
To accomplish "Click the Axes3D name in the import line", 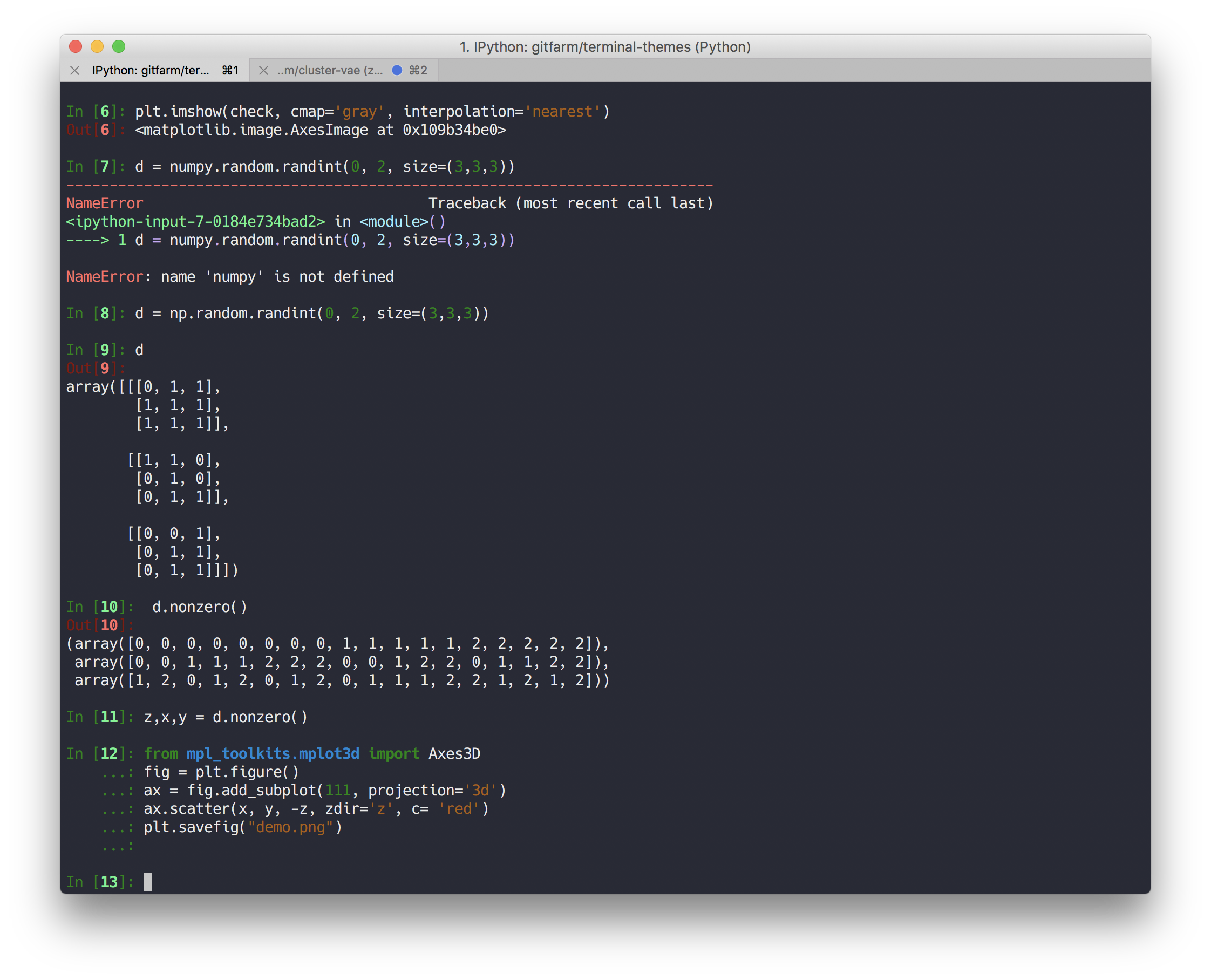I will click(x=454, y=753).
